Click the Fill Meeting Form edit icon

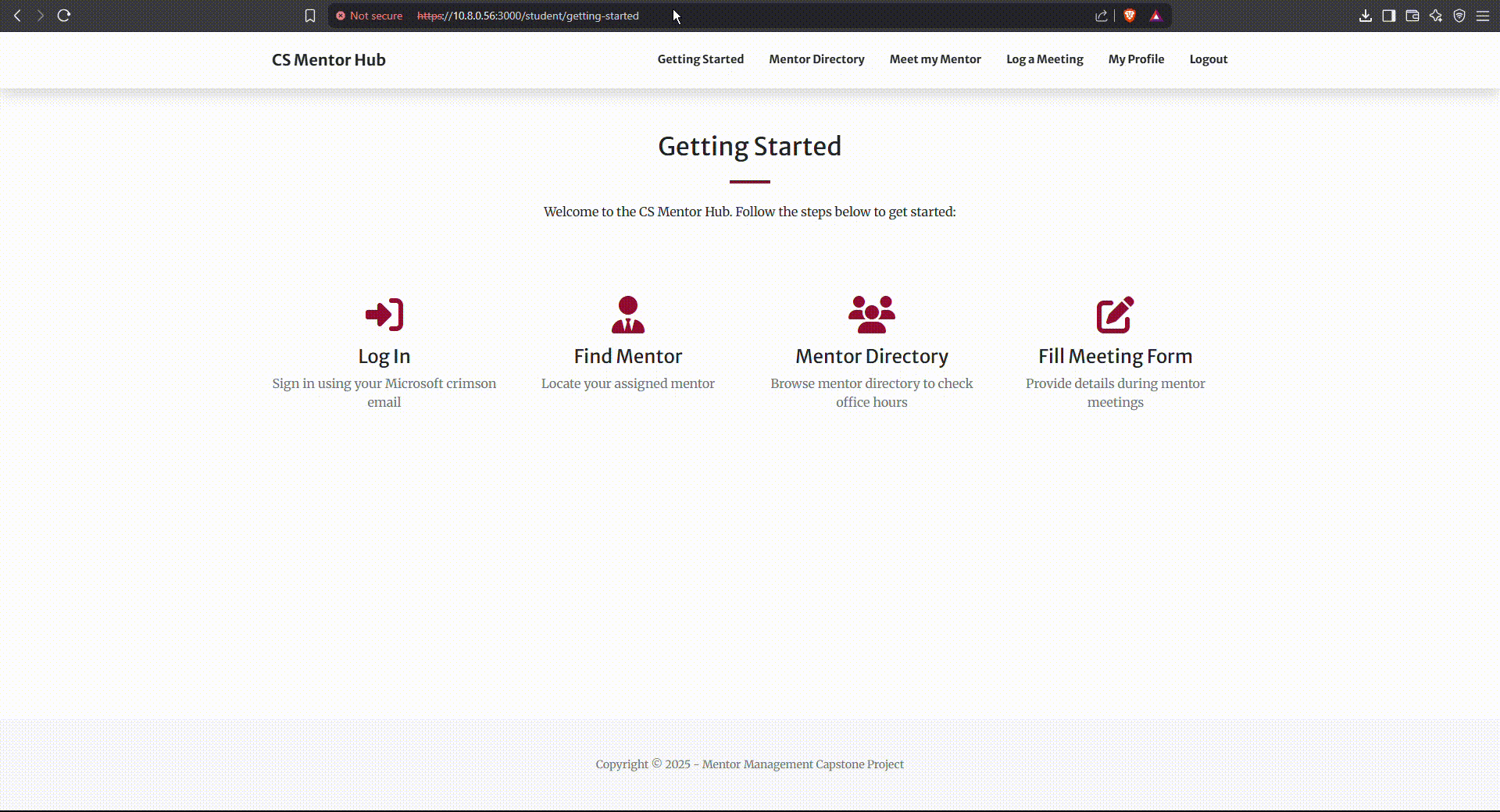1115,315
